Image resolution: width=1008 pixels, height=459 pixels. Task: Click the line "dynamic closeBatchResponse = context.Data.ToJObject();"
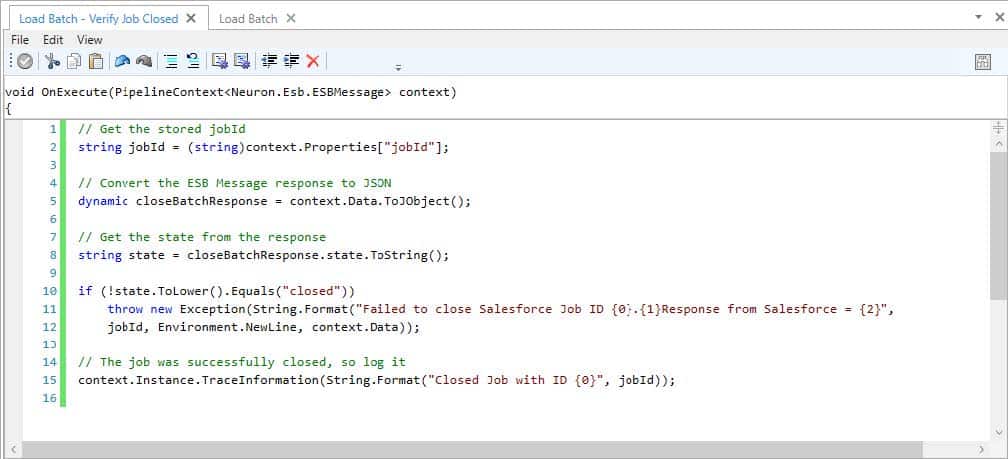(x=274, y=201)
